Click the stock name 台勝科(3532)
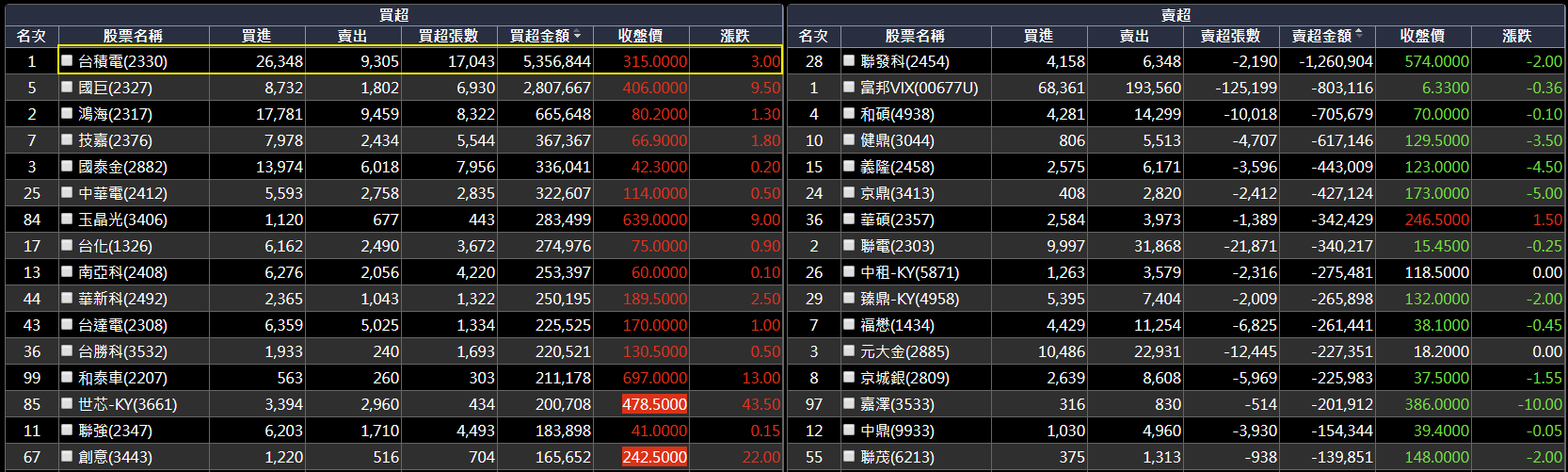The image size is (1568, 472). coord(122,351)
